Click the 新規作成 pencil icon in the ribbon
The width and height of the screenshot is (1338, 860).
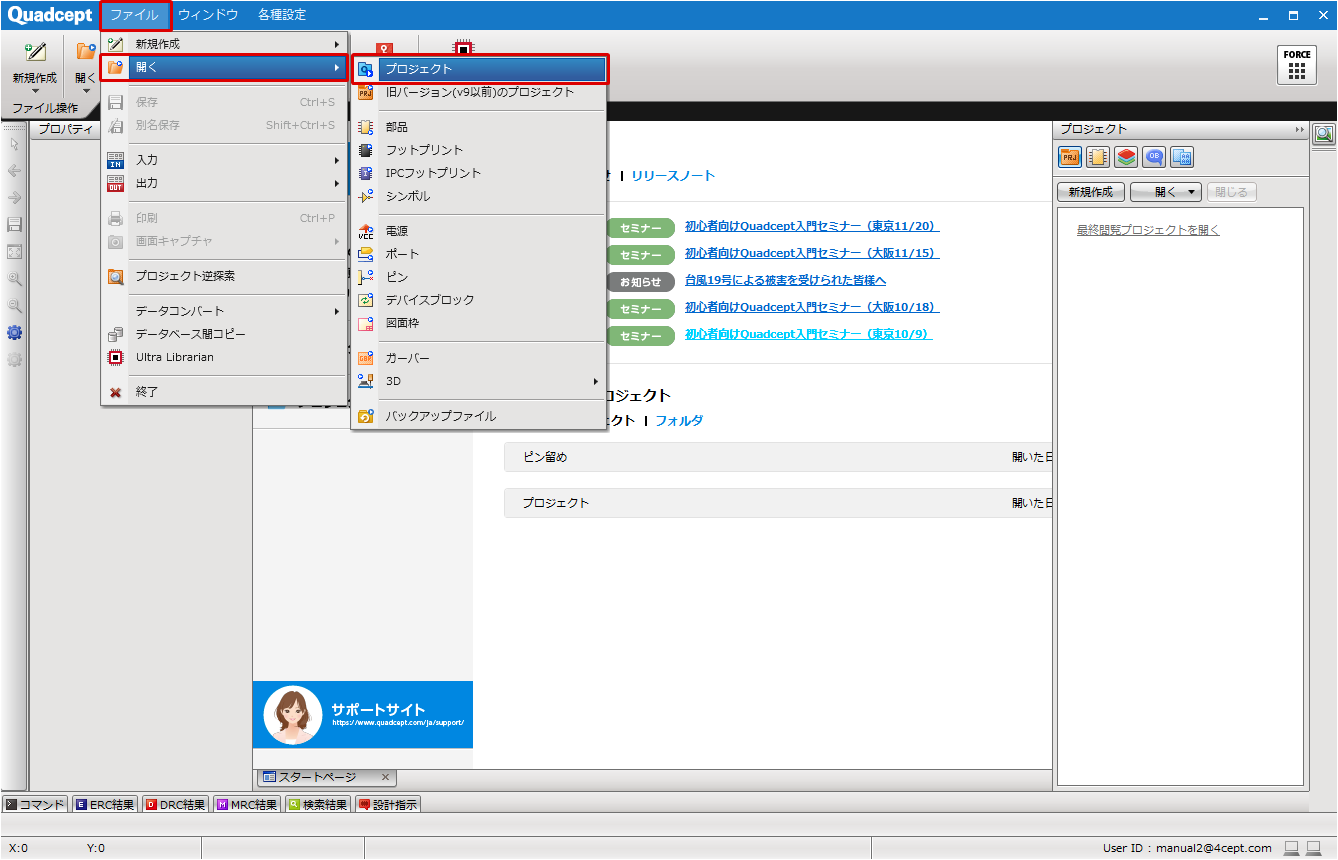(x=35, y=52)
